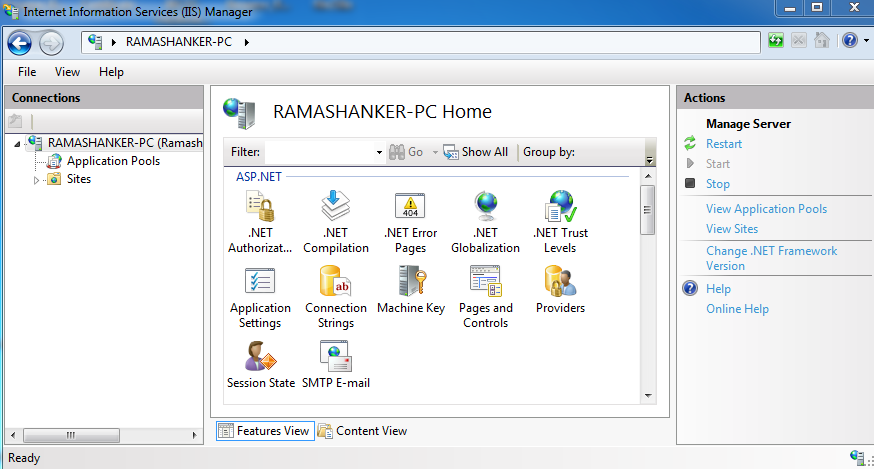The image size is (874, 469).
Task: Click the Home toolbar icon
Action: point(822,40)
